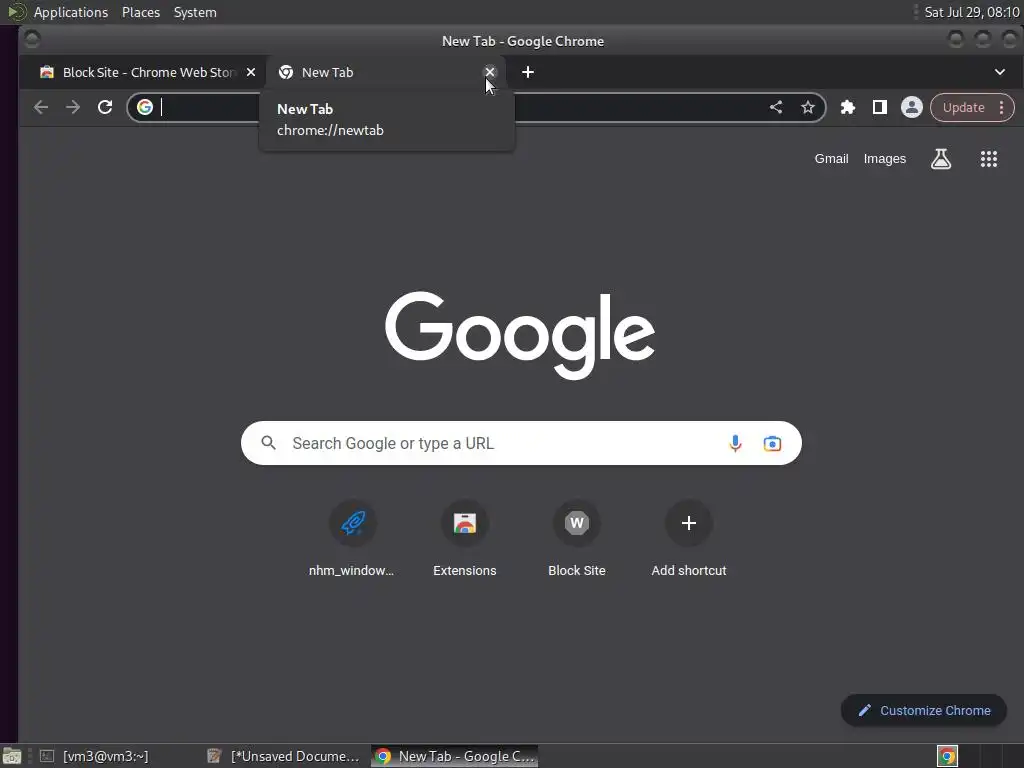Focus the Google search box
Viewport: 1024px width, 768px height.
tap(521, 443)
